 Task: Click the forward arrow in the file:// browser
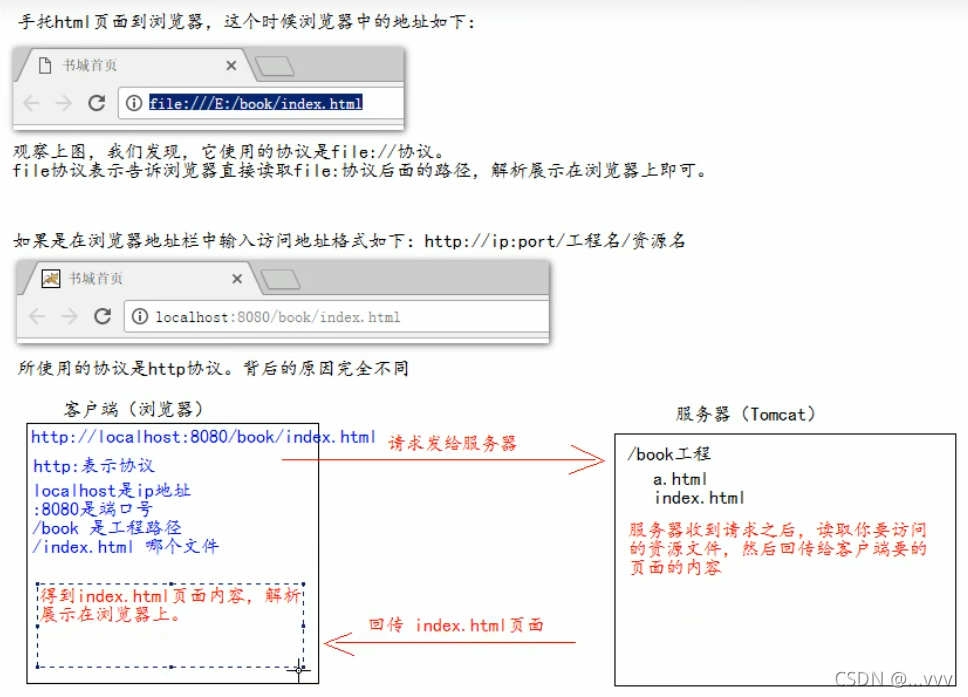pos(64,102)
